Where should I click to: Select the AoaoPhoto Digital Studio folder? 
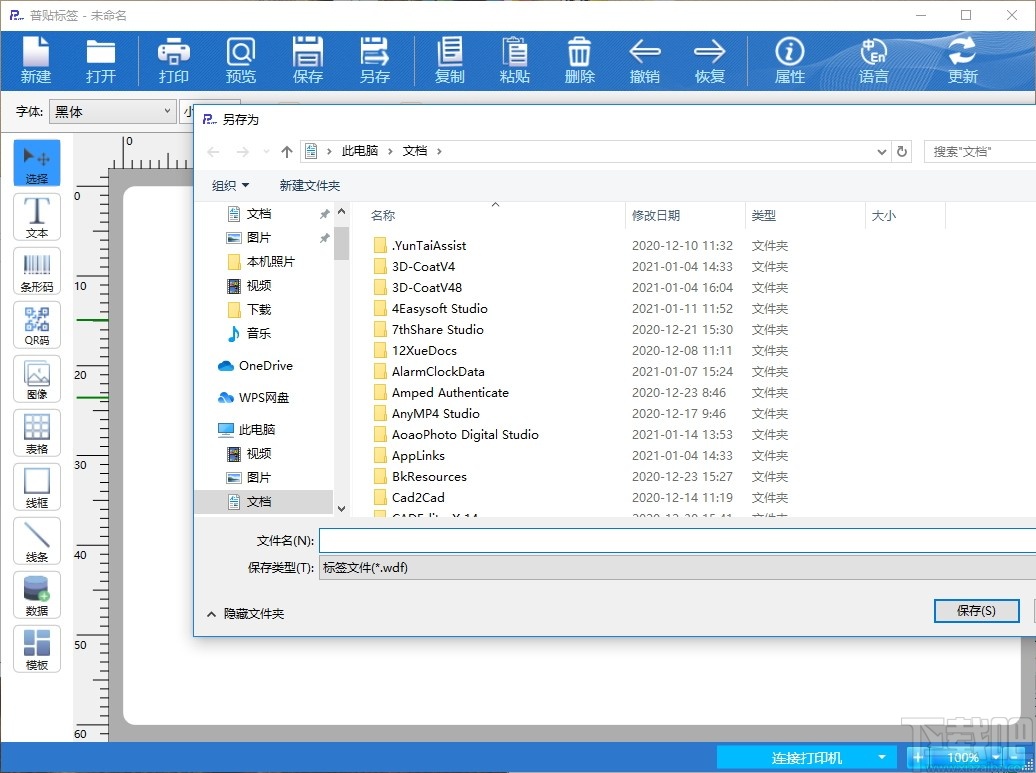click(457, 435)
